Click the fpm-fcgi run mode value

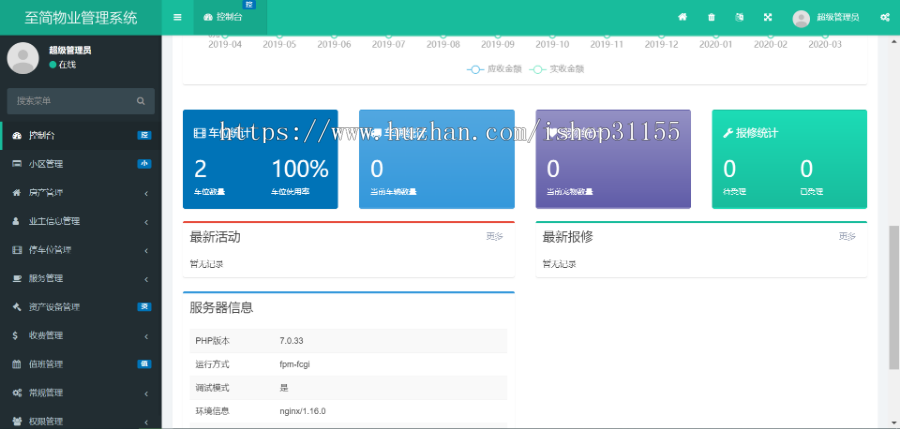294,365
